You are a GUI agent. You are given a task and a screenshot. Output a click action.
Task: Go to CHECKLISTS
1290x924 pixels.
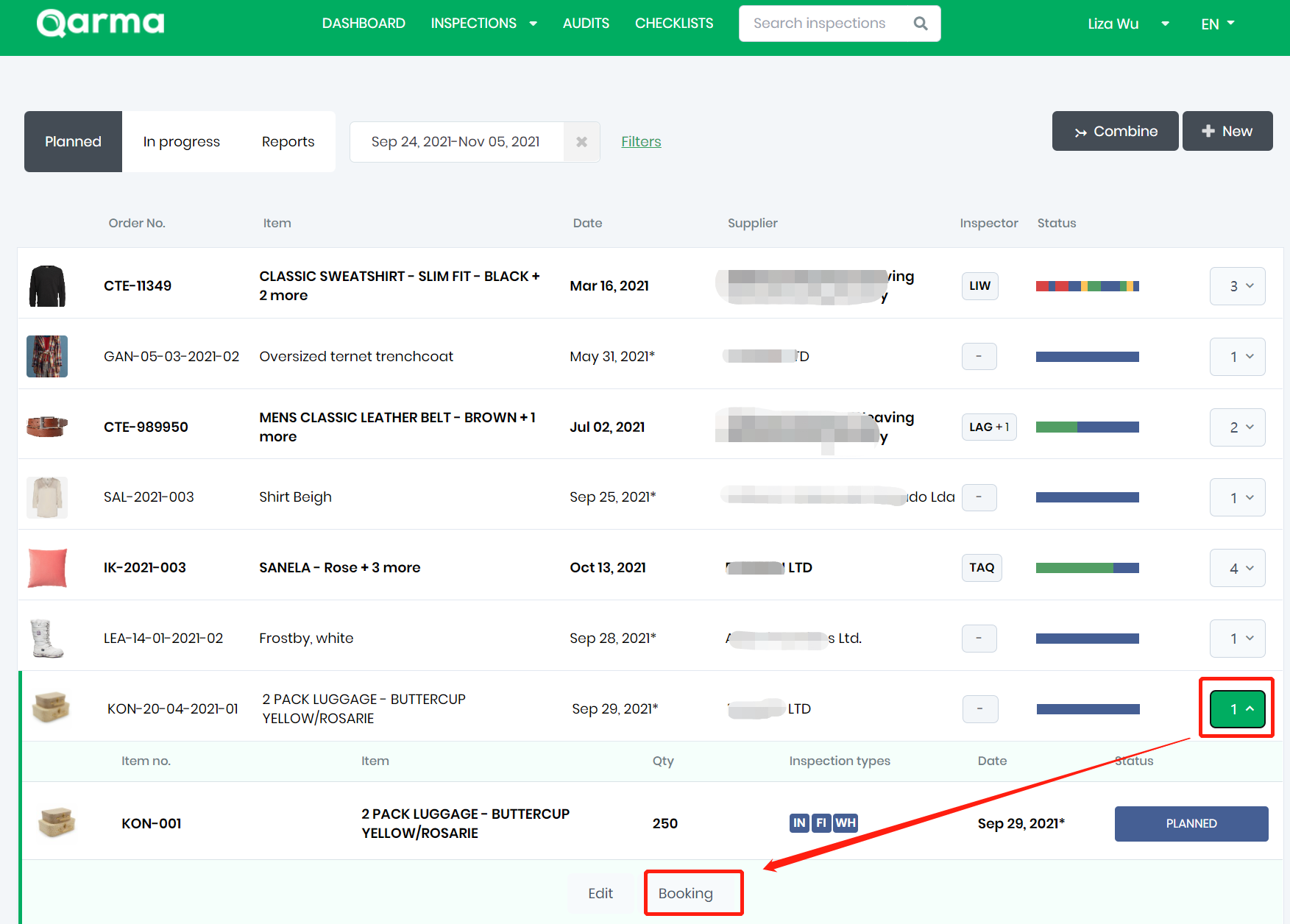pos(674,24)
